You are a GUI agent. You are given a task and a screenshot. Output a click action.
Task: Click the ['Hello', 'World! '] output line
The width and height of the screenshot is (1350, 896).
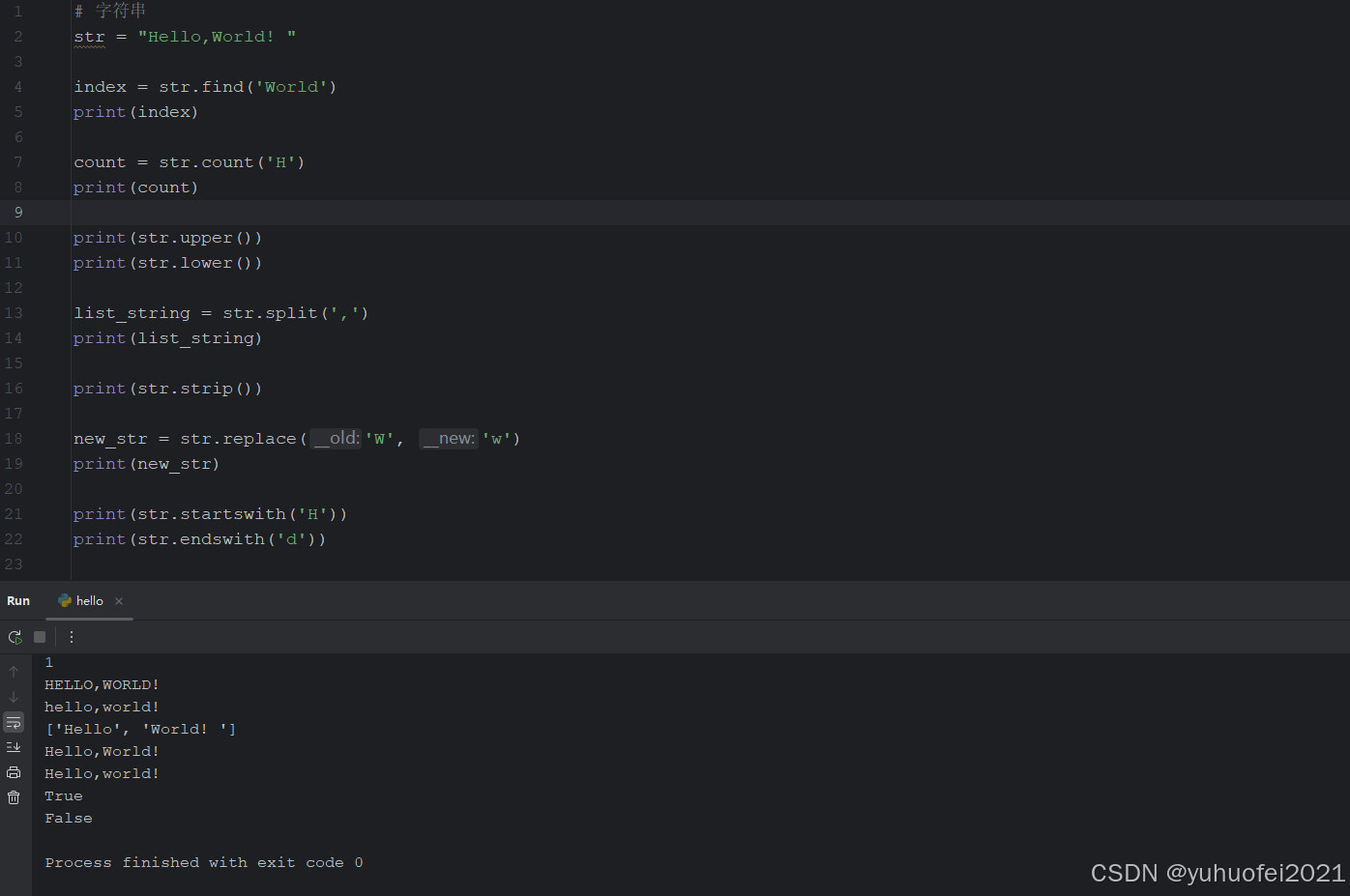pyautogui.click(x=140, y=730)
